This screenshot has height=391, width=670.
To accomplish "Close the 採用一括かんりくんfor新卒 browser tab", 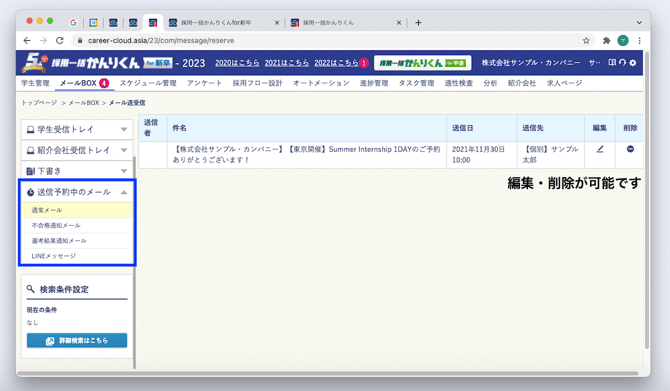I will click(277, 23).
